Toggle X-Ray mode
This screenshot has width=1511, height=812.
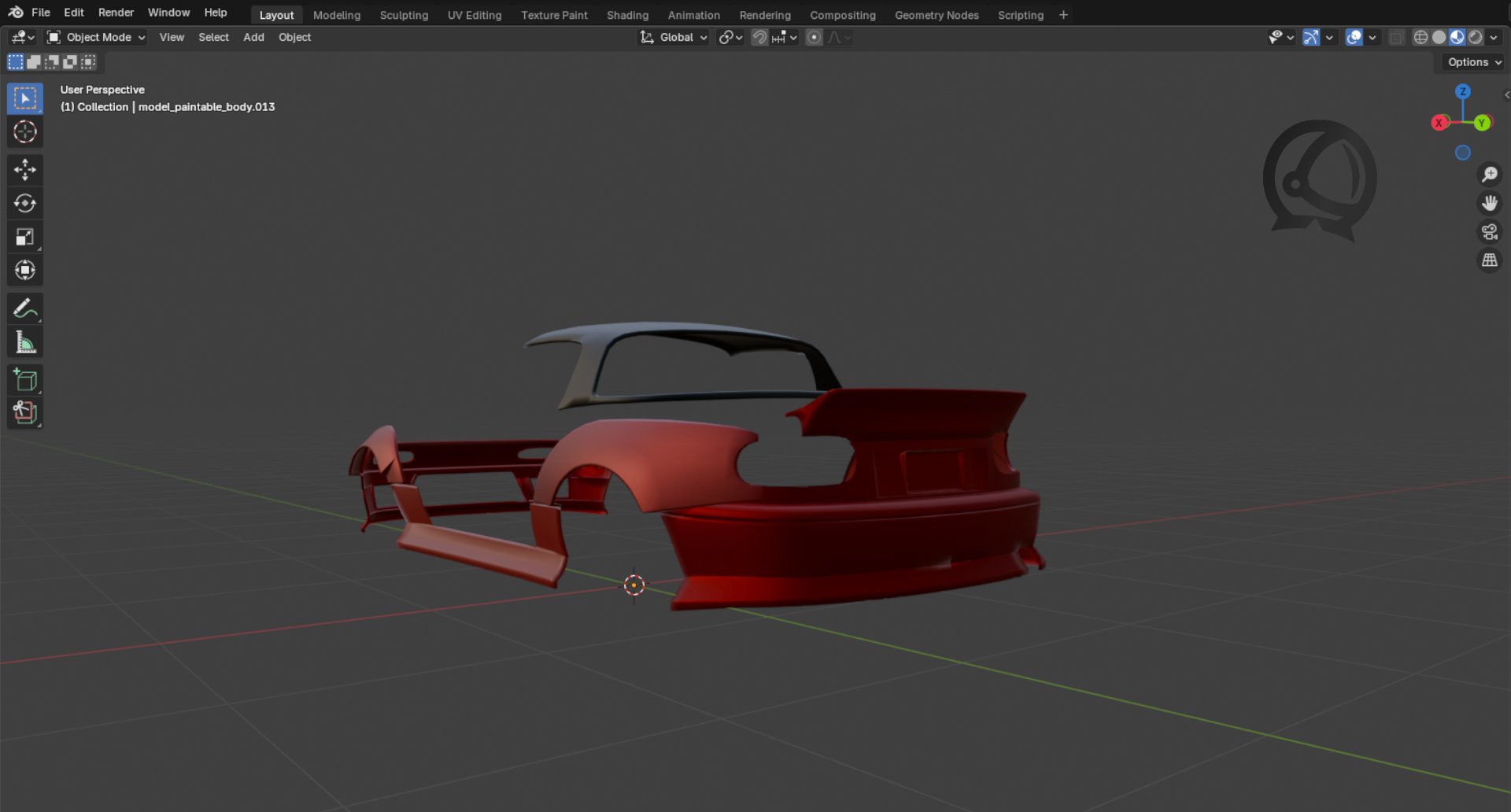coord(1397,37)
